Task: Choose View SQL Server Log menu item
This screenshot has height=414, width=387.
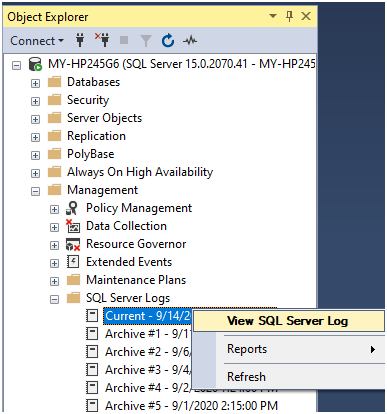Action: pyautogui.click(x=289, y=321)
